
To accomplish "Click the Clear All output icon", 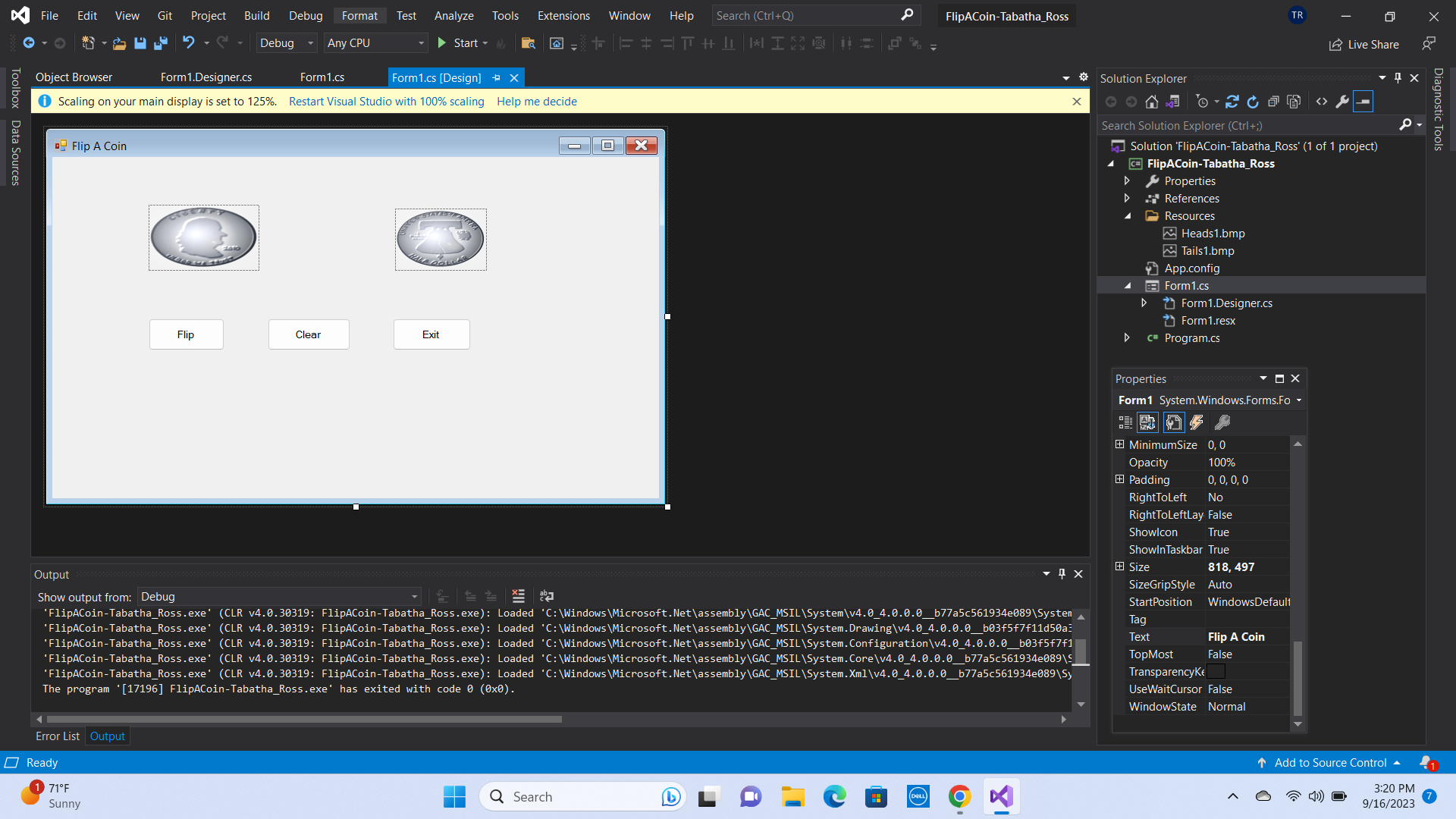I will pos(519,596).
